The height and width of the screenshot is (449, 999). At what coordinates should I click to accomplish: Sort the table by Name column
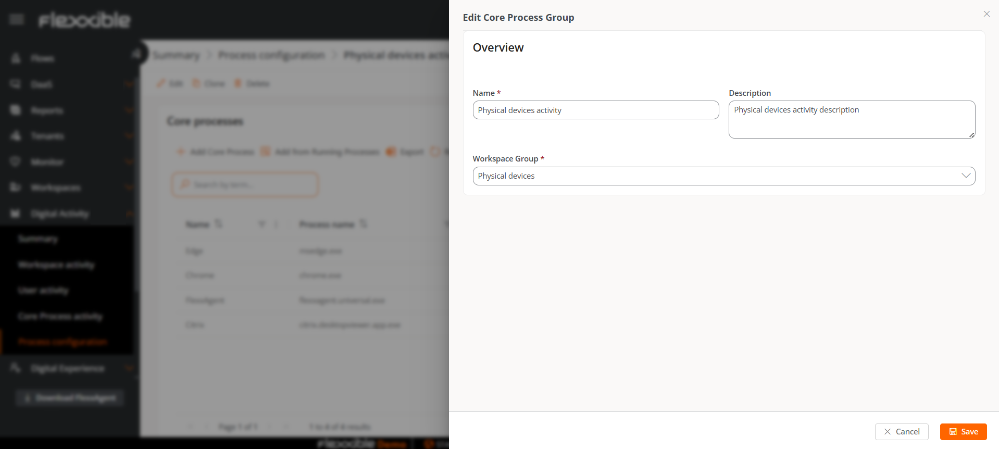(219, 224)
